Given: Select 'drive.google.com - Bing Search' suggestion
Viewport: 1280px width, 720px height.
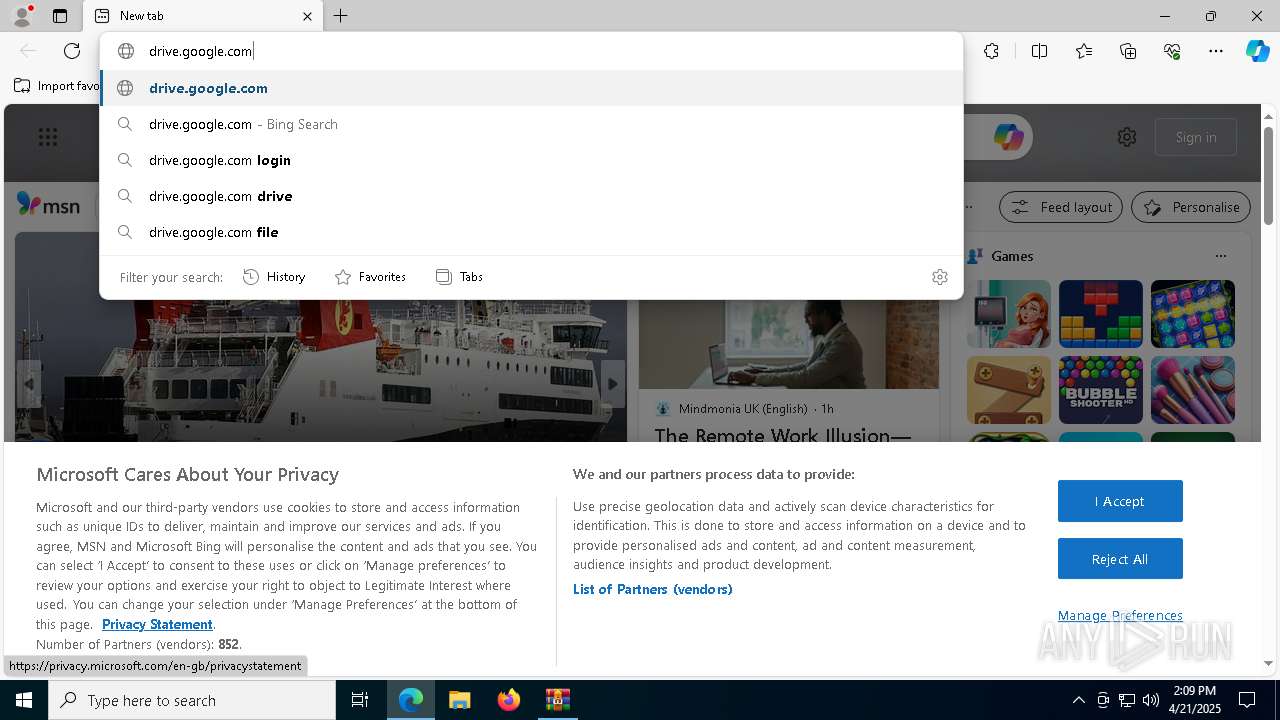Looking at the screenshot, I should point(531,124).
